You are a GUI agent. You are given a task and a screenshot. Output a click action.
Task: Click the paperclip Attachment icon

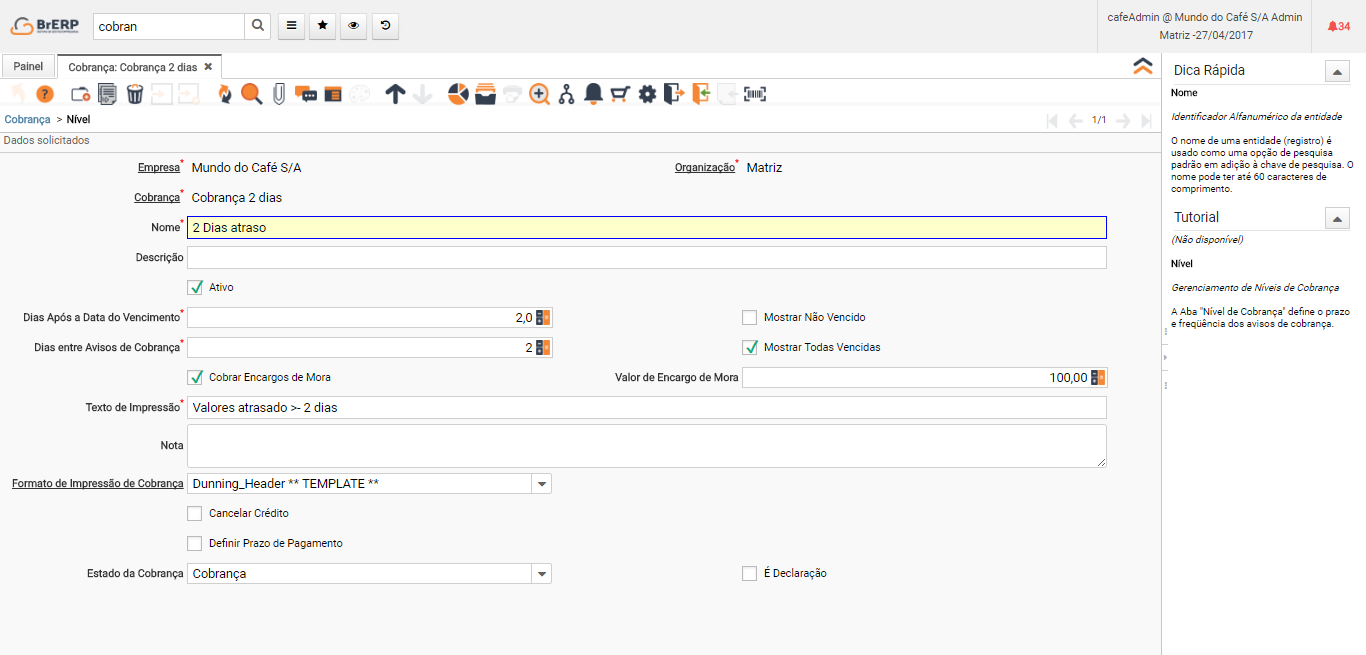279,94
